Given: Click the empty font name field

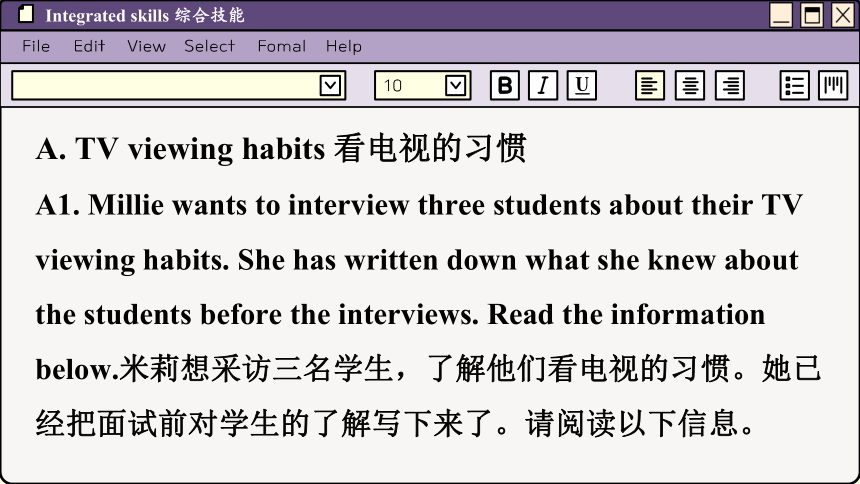Looking at the screenshot, I should click(x=179, y=86).
